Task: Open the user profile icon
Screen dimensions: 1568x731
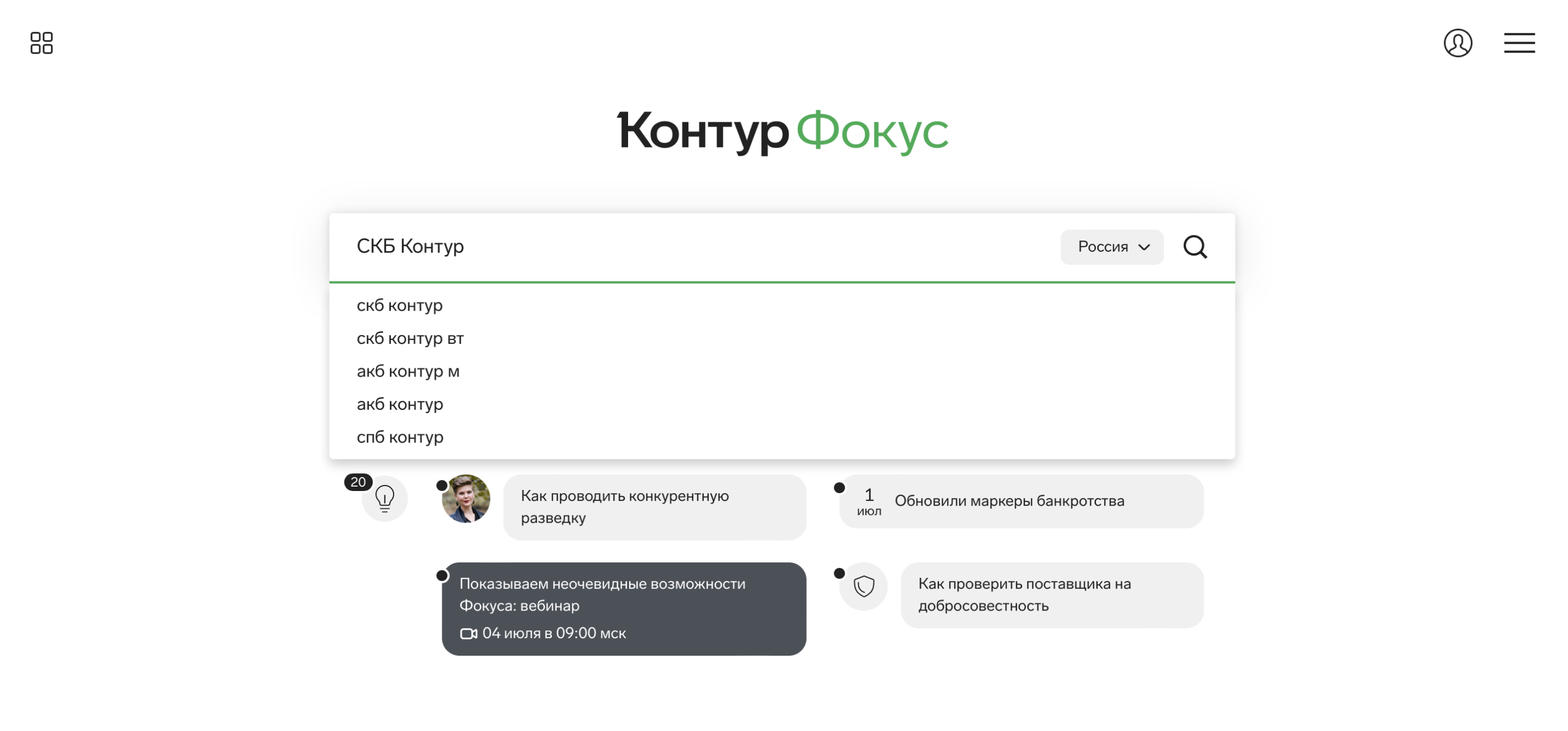Action: pos(1458,43)
